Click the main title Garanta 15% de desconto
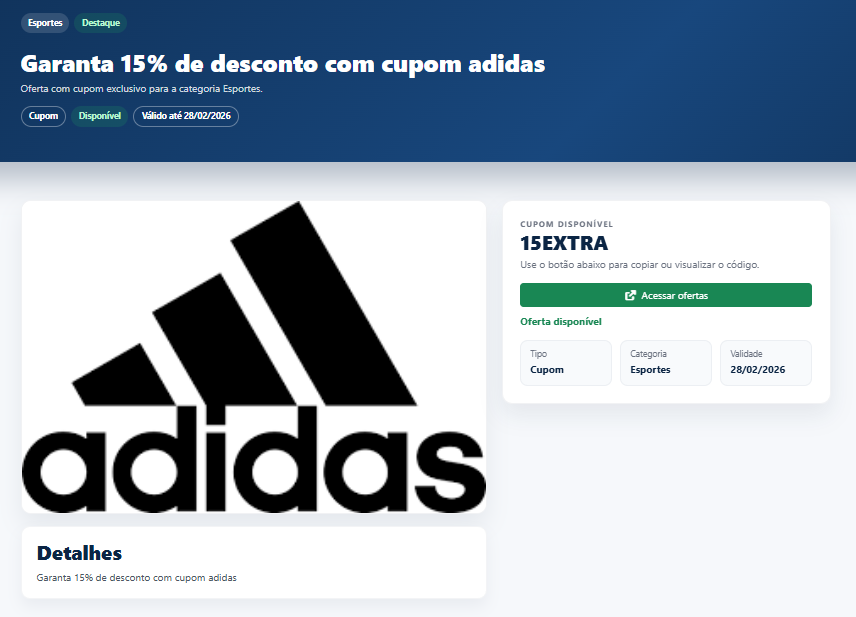 point(283,64)
